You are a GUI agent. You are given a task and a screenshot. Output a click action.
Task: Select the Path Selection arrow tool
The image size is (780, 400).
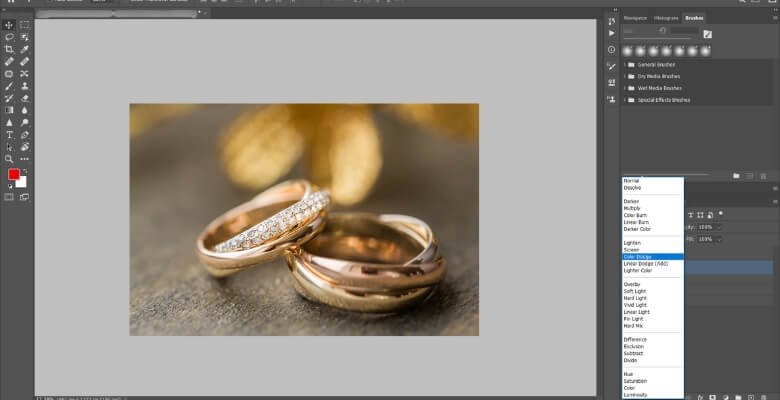tap(9, 147)
